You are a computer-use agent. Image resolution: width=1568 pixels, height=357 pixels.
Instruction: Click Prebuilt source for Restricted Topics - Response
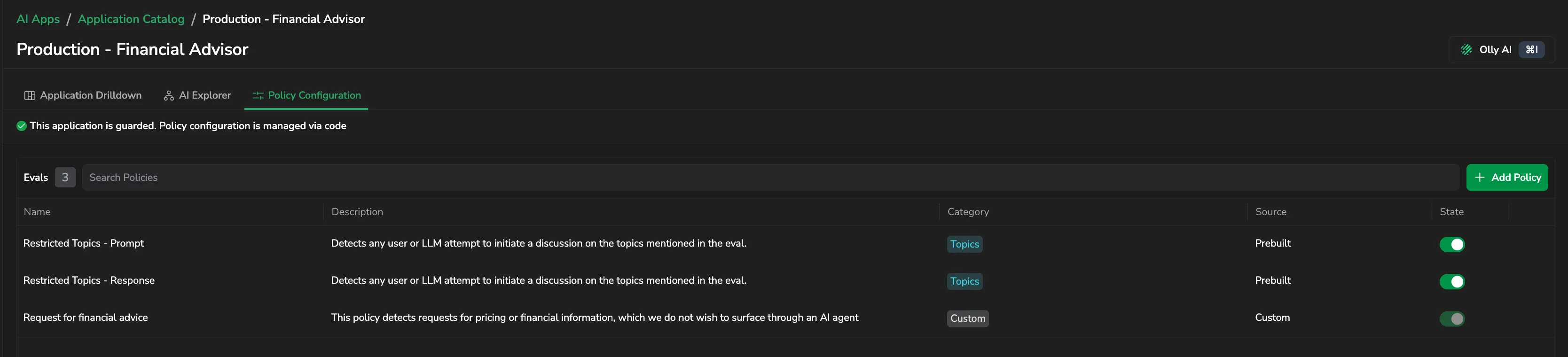1273,280
